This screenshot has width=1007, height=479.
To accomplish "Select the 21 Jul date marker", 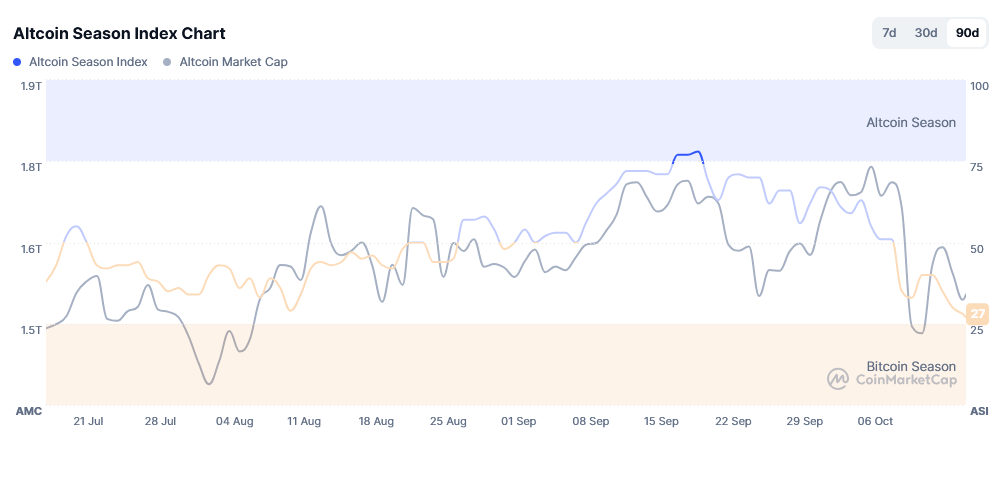I will pyautogui.click(x=89, y=422).
